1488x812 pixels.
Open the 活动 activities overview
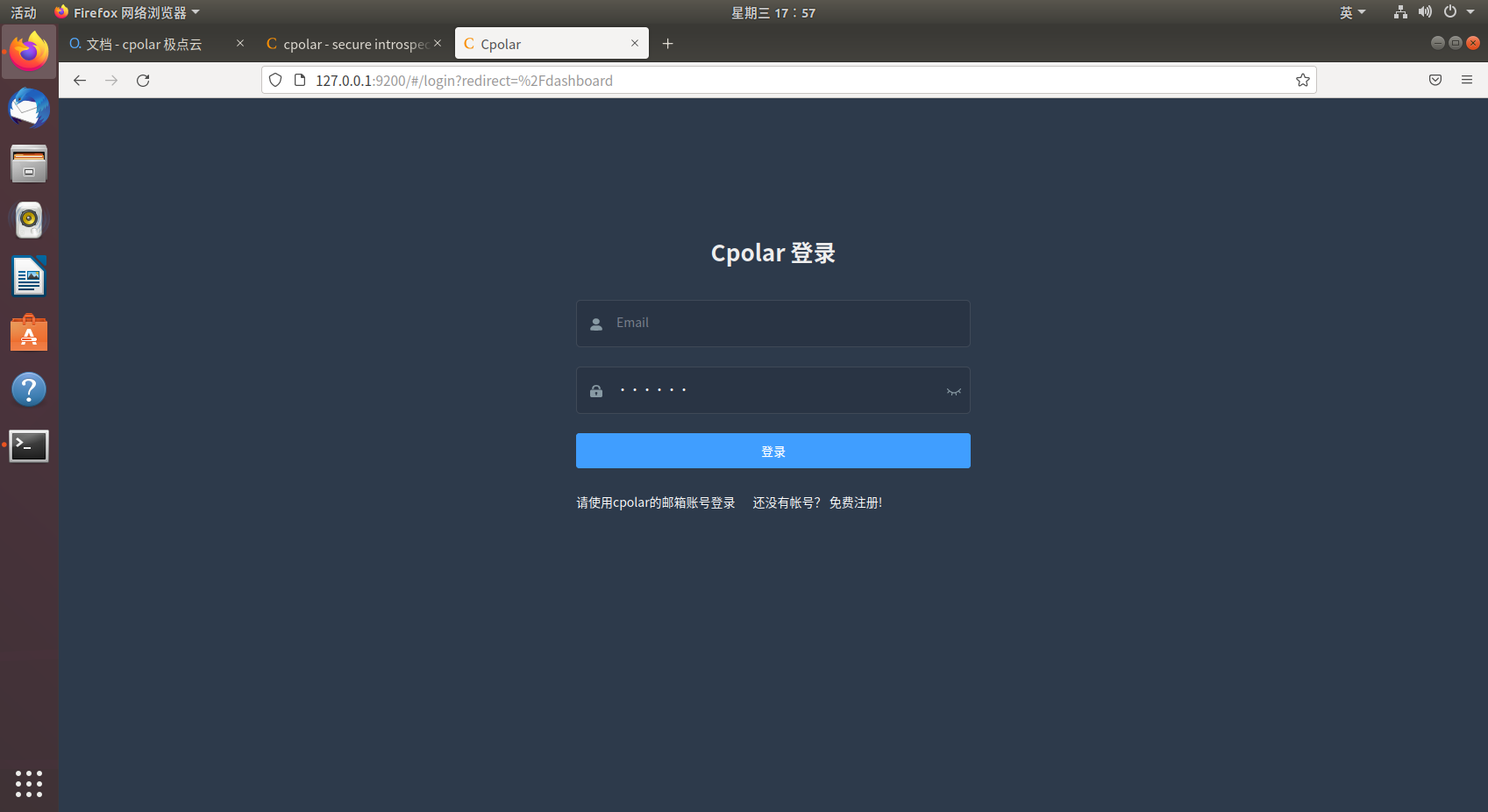coord(24,12)
